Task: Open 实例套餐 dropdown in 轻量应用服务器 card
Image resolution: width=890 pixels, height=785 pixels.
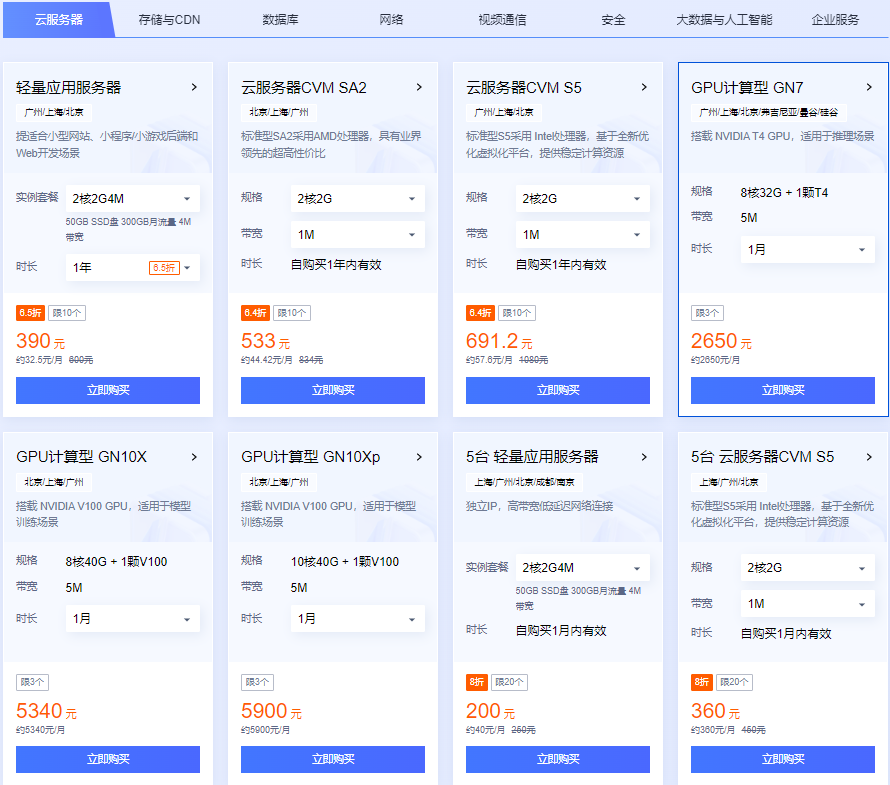Action: point(132,199)
